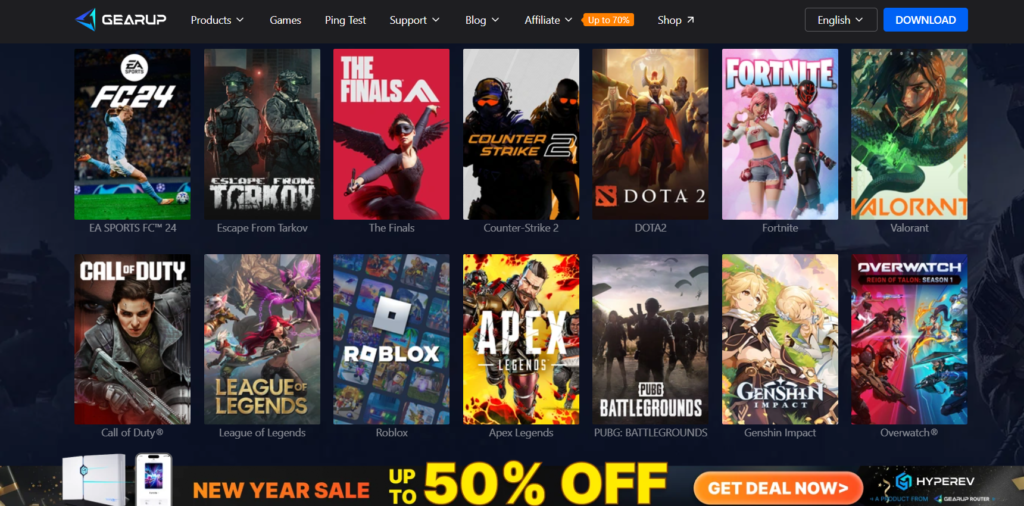Viewport: 1024px width, 506px height.
Task: Expand the Support dropdown menu
Action: click(x=415, y=20)
